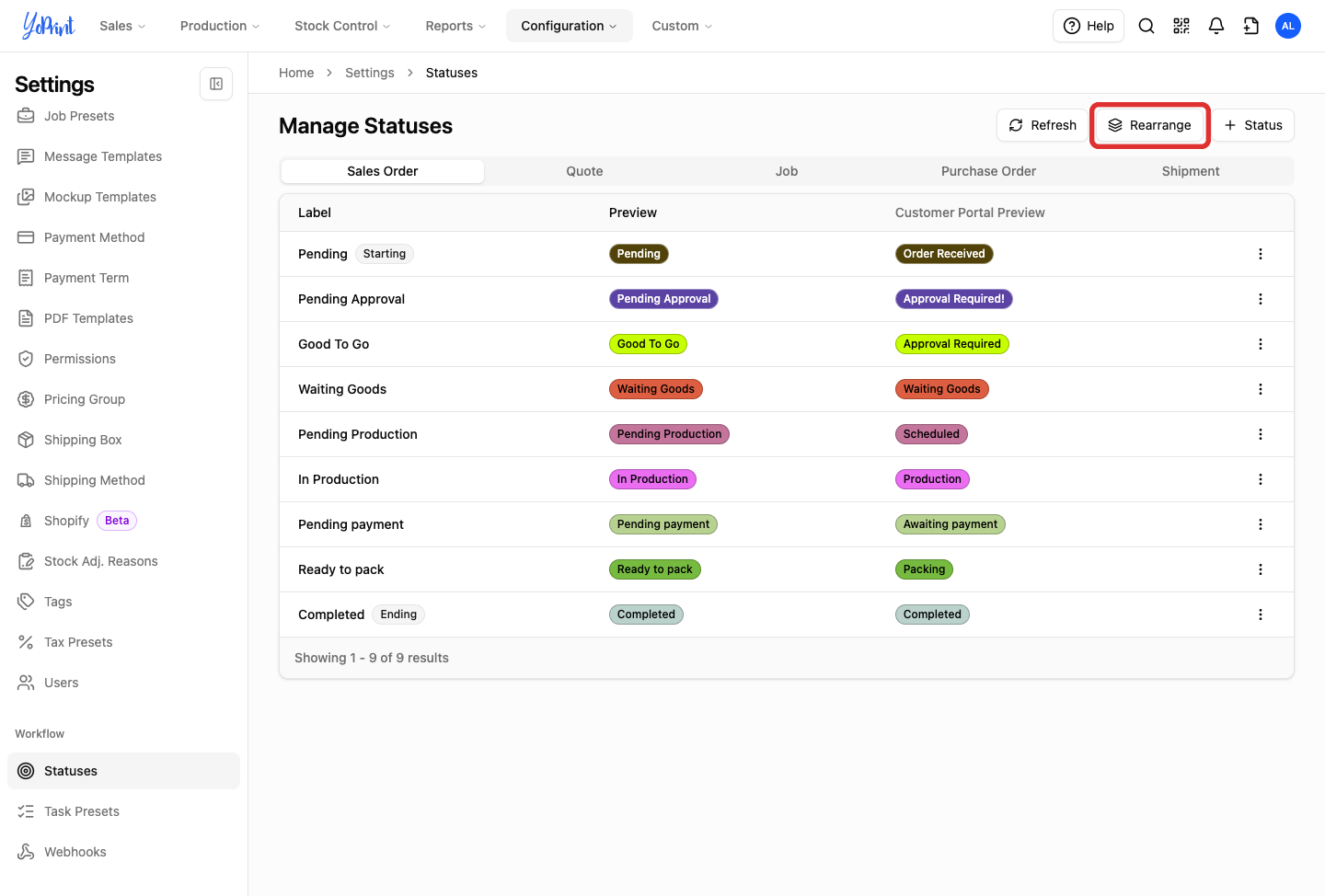Add a new Status

coord(1253,125)
